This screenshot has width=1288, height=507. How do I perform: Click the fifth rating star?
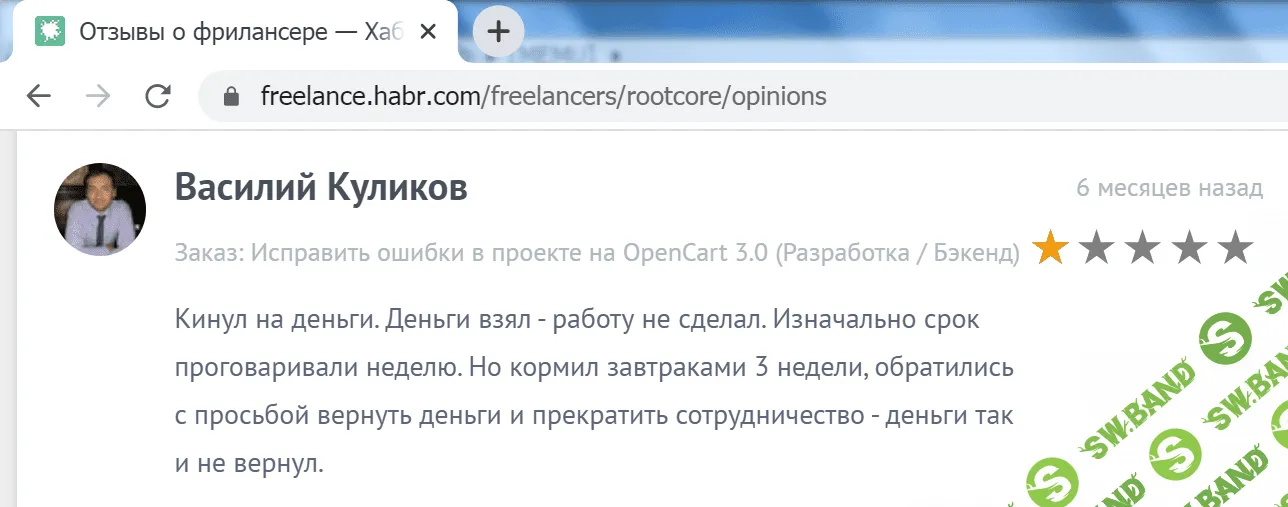(1236, 248)
